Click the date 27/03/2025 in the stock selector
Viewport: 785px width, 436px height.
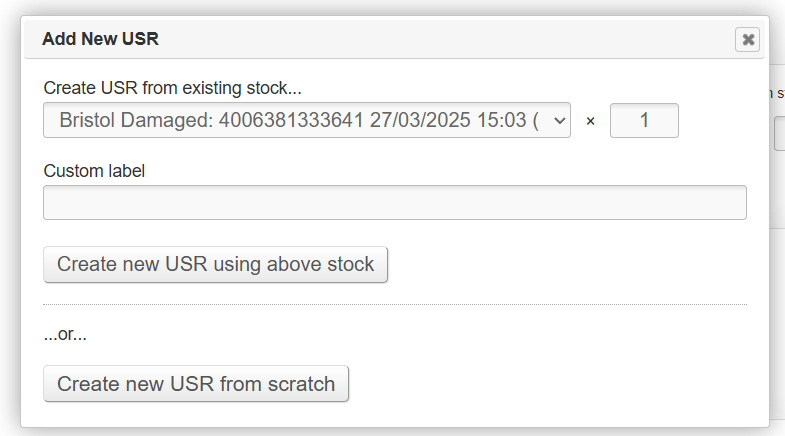pyautogui.click(x=417, y=121)
